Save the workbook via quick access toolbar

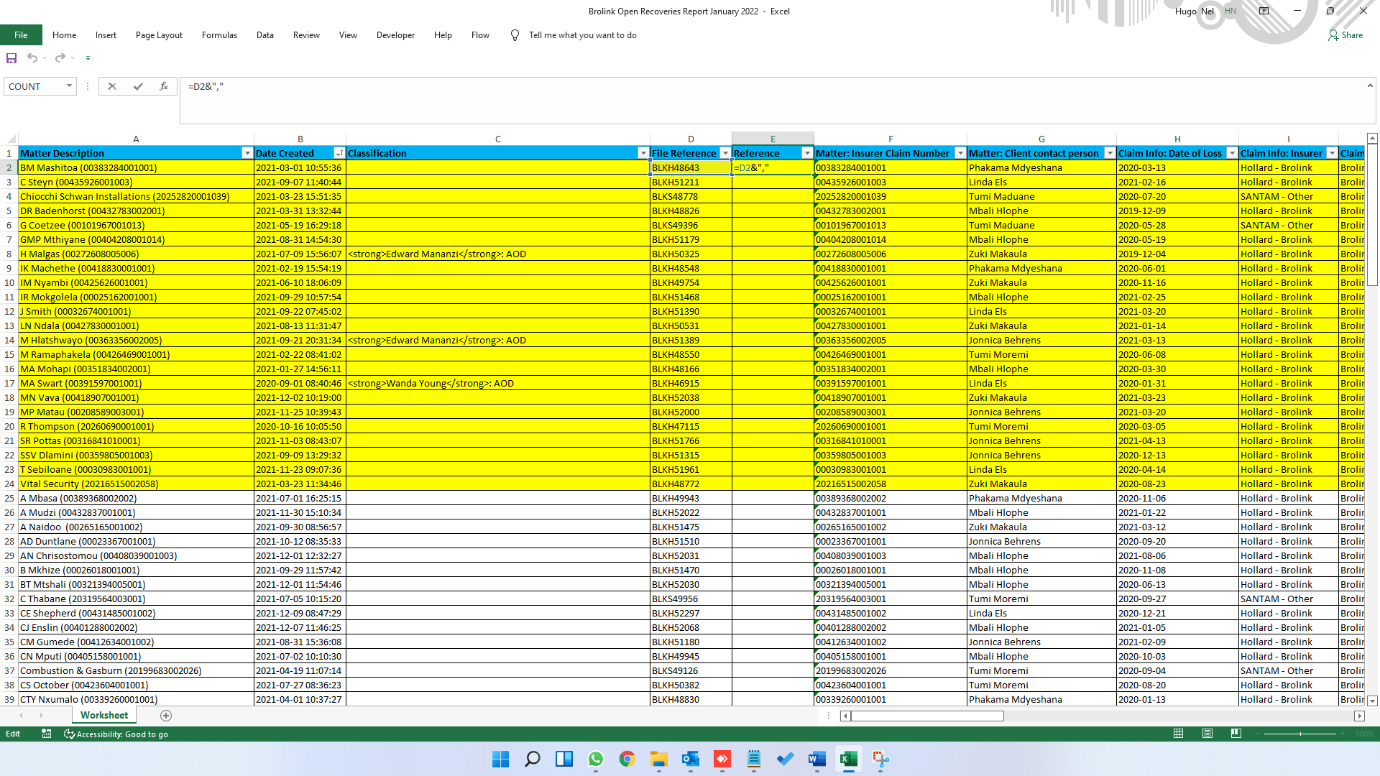coord(12,58)
